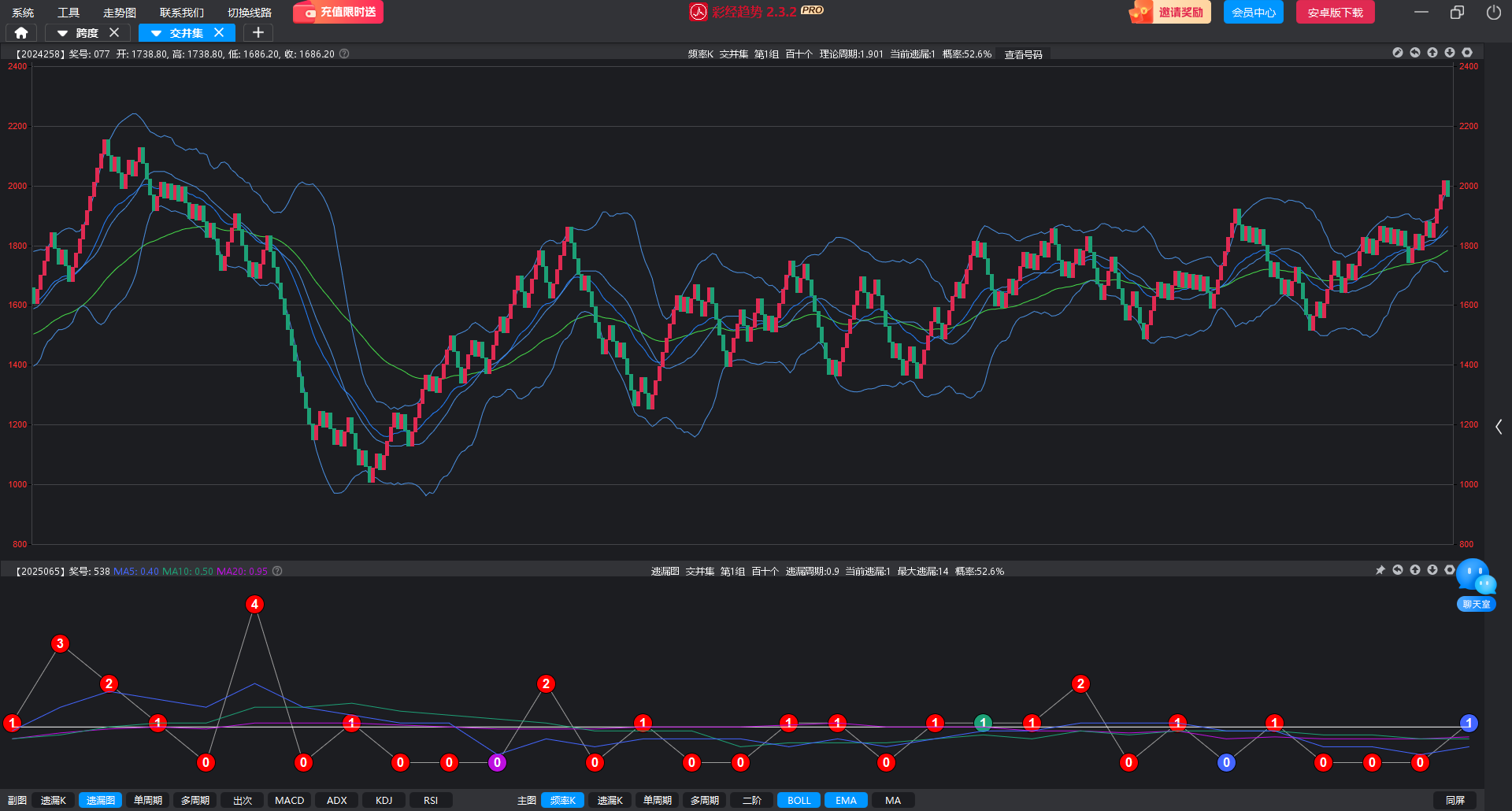1512x811 pixels.
Task: Open the 工具 menu
Action: pyautogui.click(x=69, y=13)
